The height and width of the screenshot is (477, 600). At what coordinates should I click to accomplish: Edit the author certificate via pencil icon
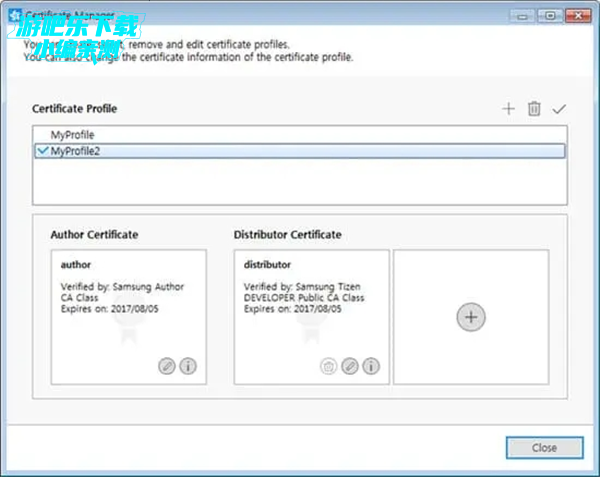(167, 366)
